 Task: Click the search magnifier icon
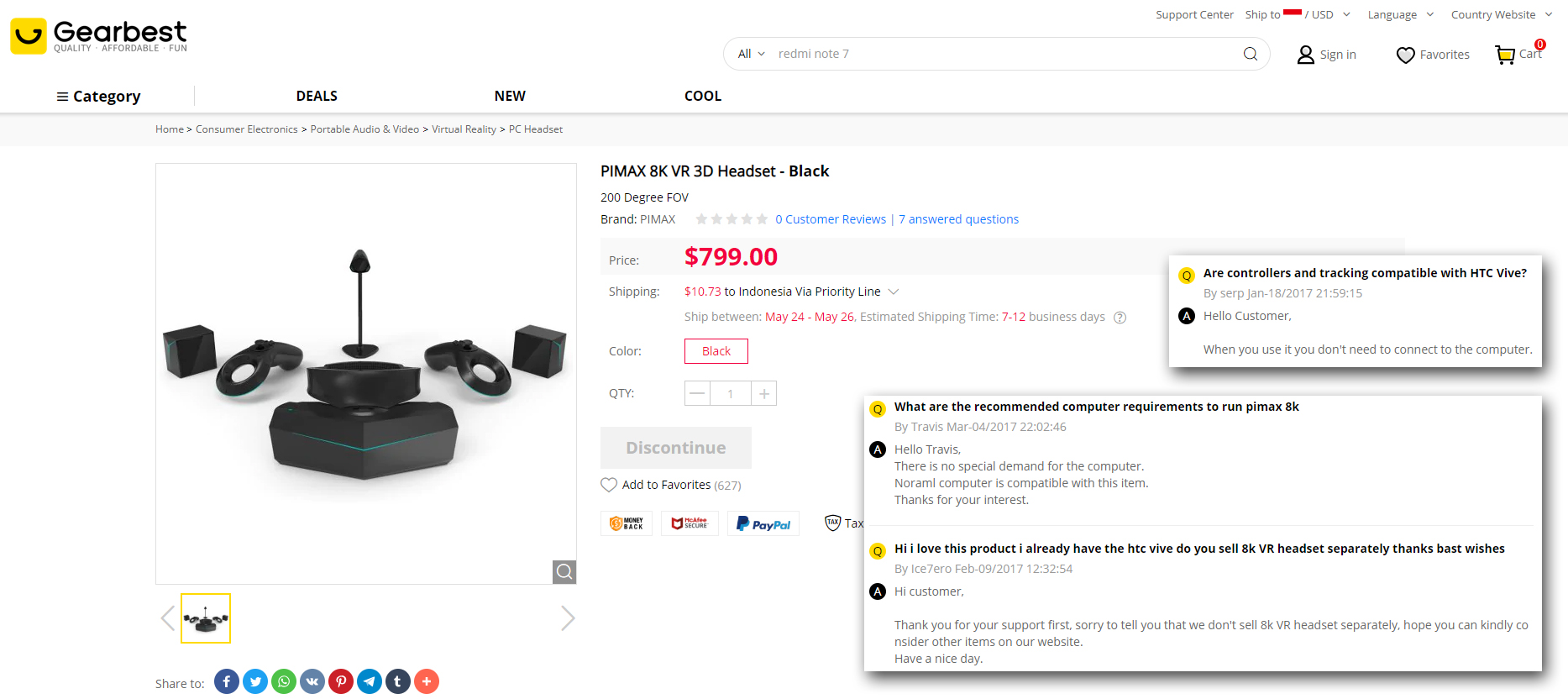(x=1251, y=54)
